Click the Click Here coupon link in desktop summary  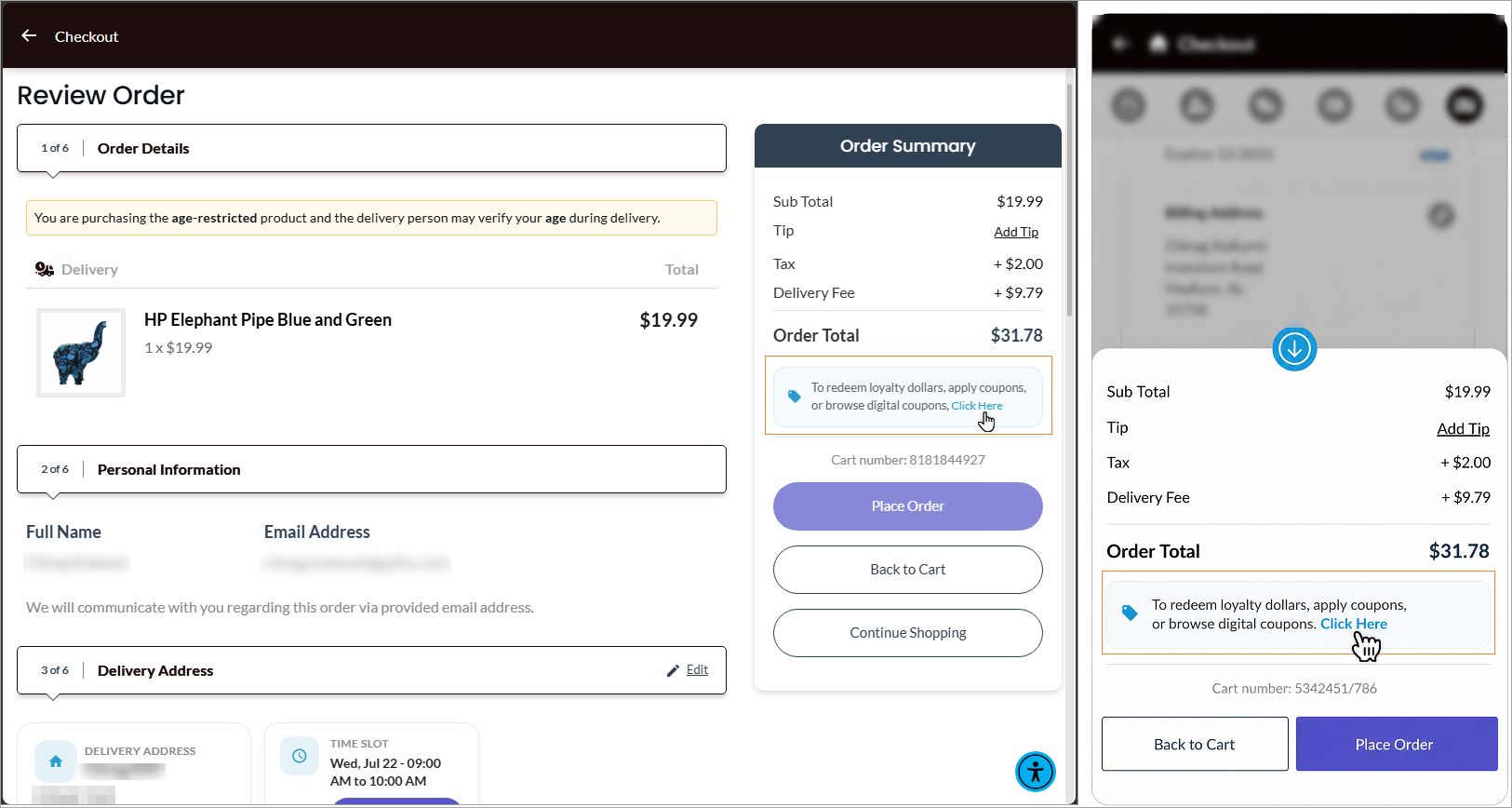tap(977, 406)
